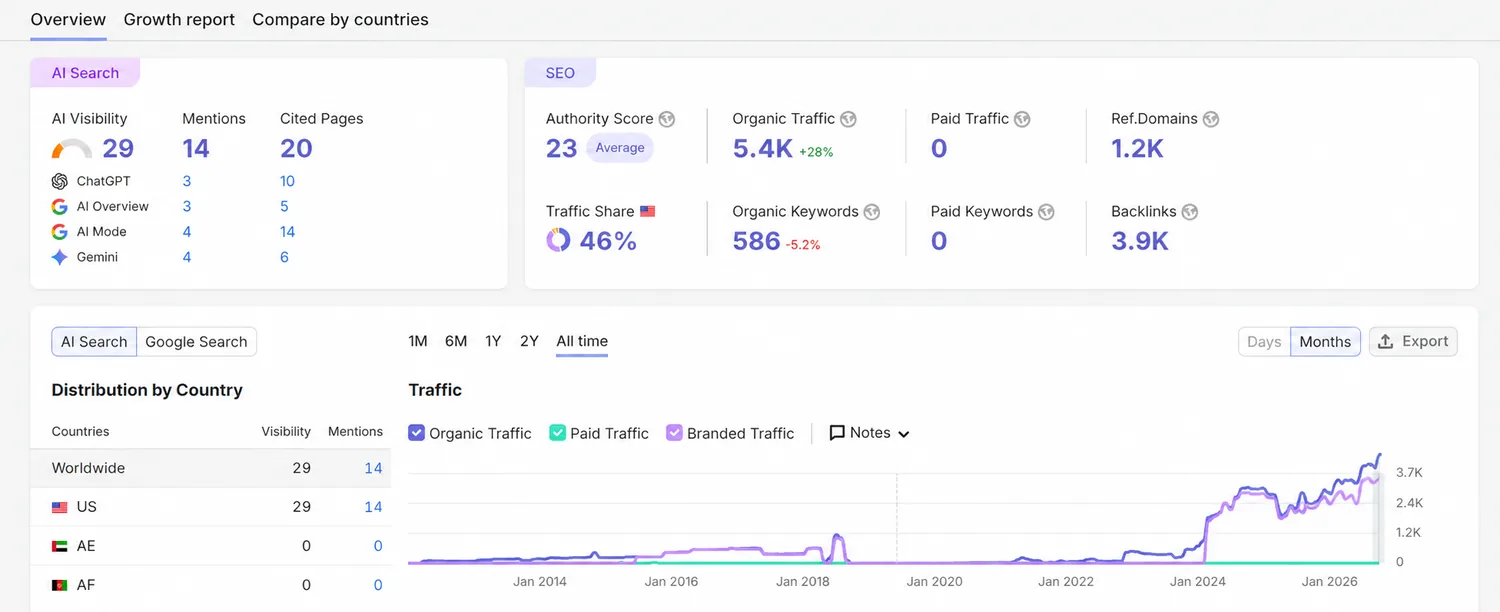Click the Export button
Image resolution: width=1500 pixels, height=612 pixels.
point(1413,342)
